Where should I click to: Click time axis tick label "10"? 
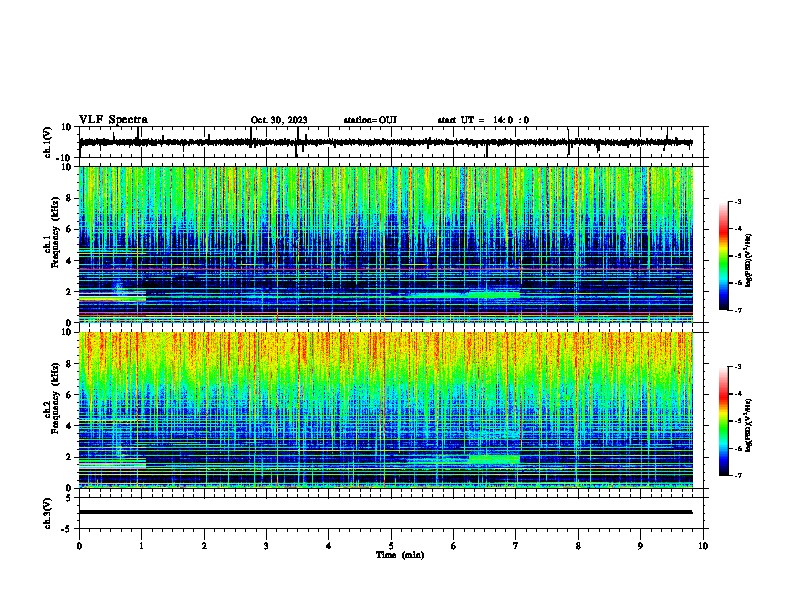pyautogui.click(x=703, y=546)
